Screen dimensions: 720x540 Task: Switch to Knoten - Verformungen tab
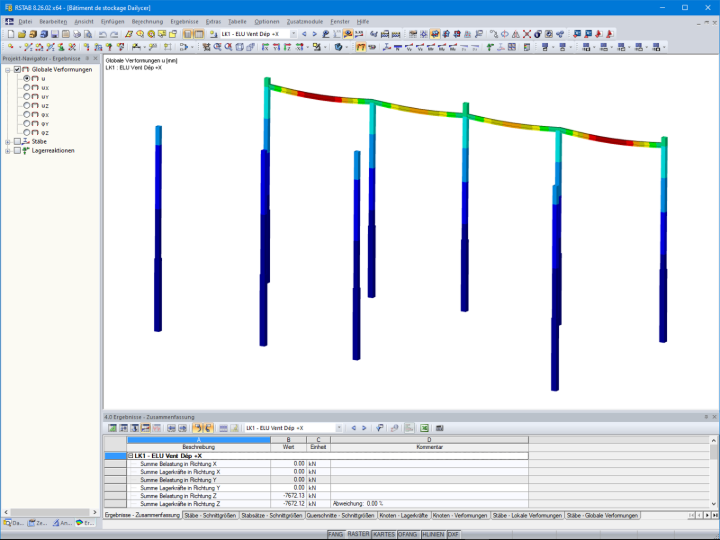[x=460, y=516]
